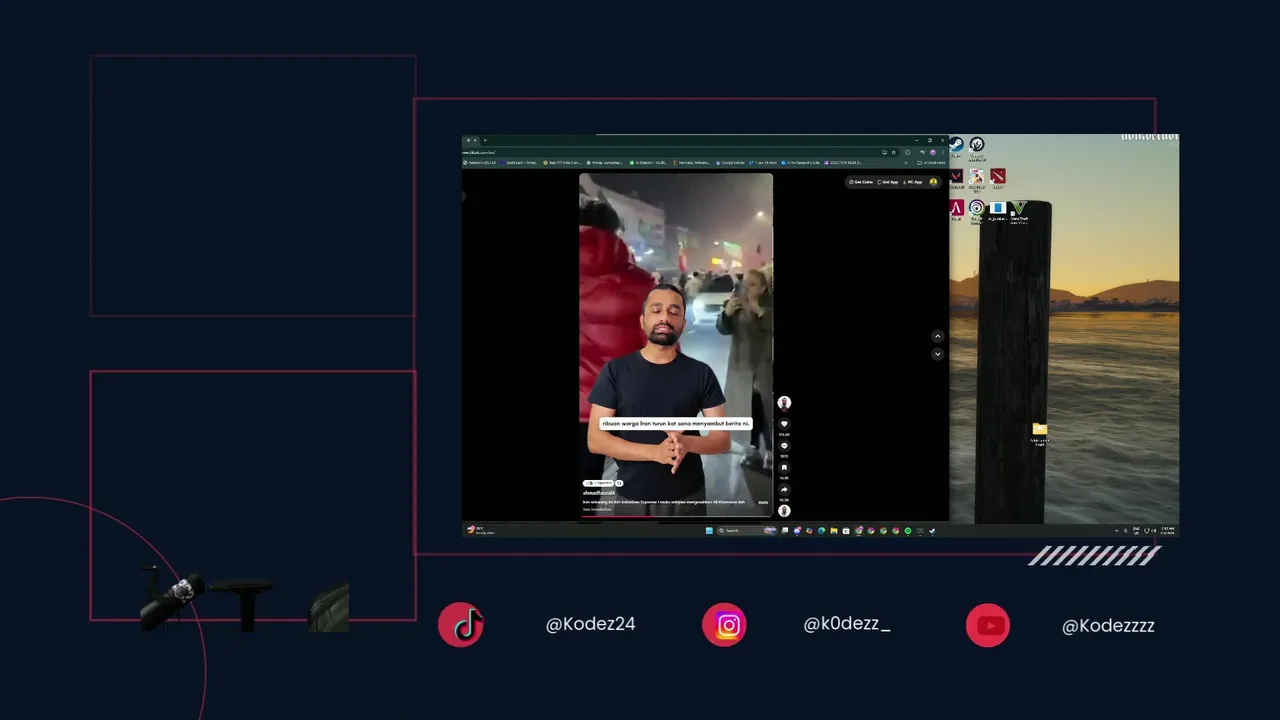The image size is (1280, 720).
Task: Open Microsoft Edge from the taskbar
Action: 821,530
